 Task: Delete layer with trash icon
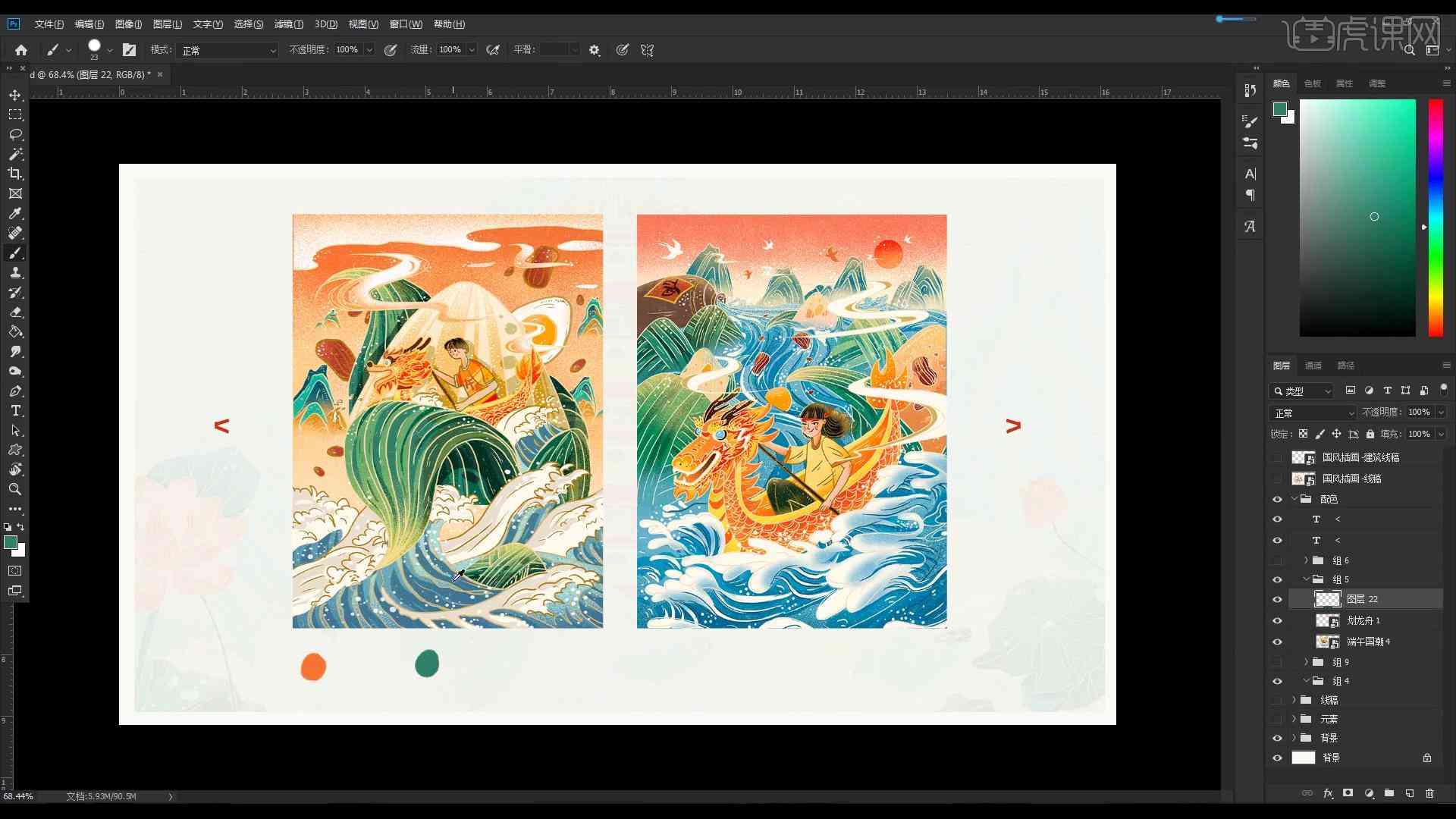(x=1429, y=793)
